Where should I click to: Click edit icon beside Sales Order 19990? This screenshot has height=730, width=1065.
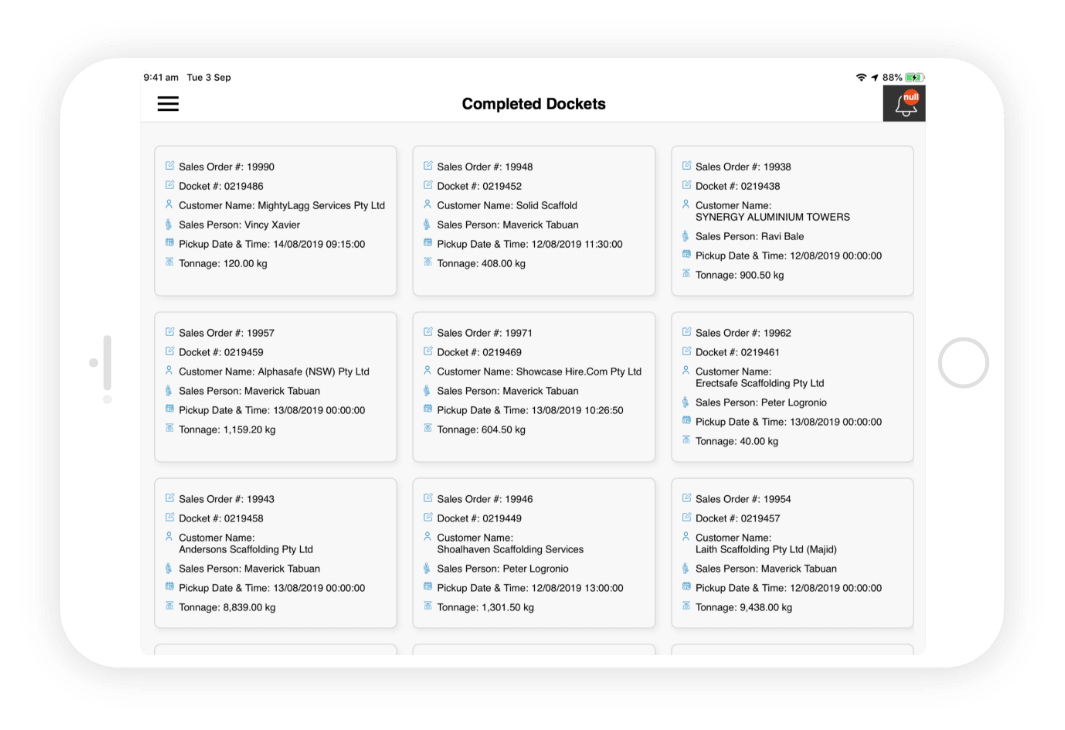(x=170, y=166)
